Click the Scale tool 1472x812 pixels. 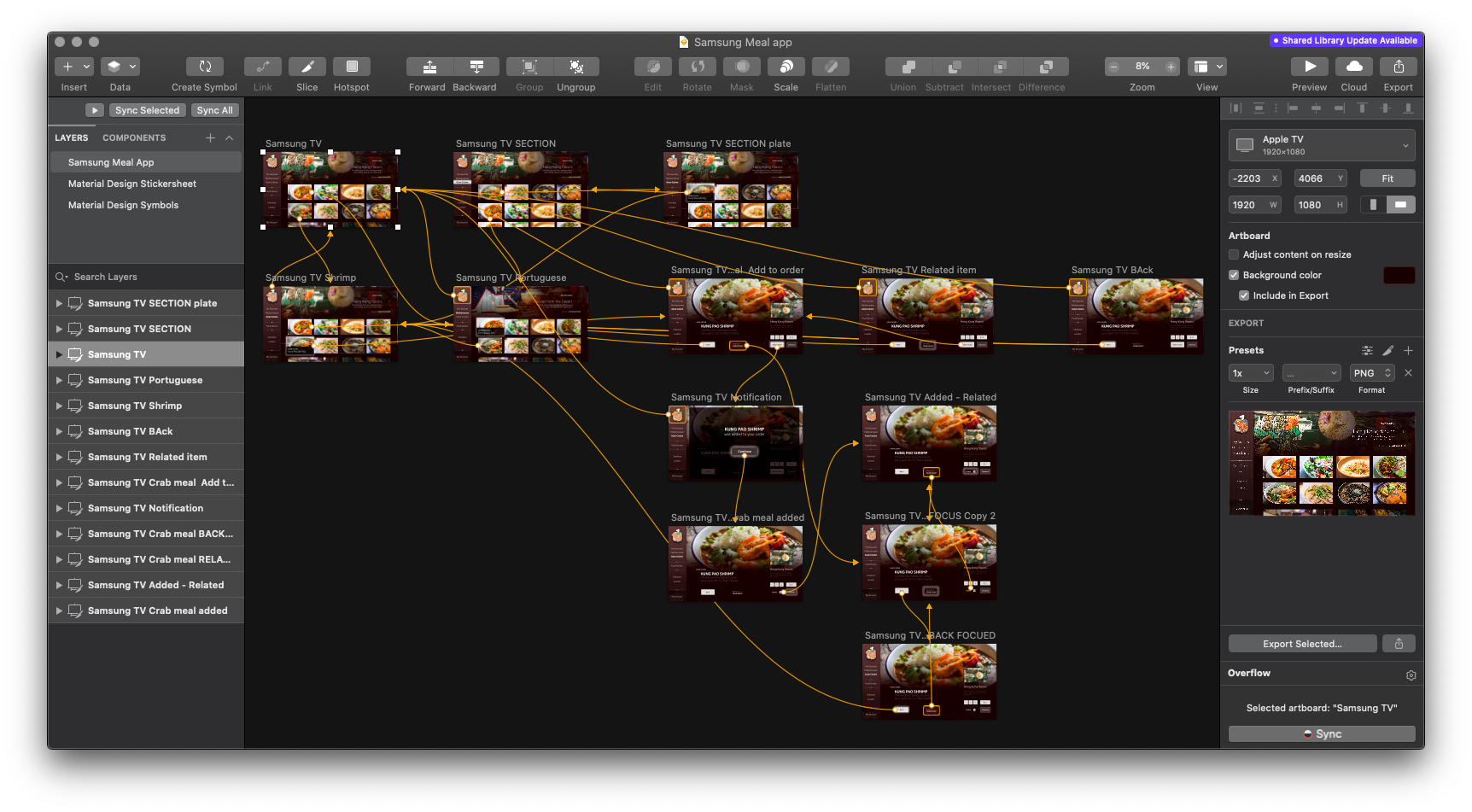pyautogui.click(x=786, y=67)
